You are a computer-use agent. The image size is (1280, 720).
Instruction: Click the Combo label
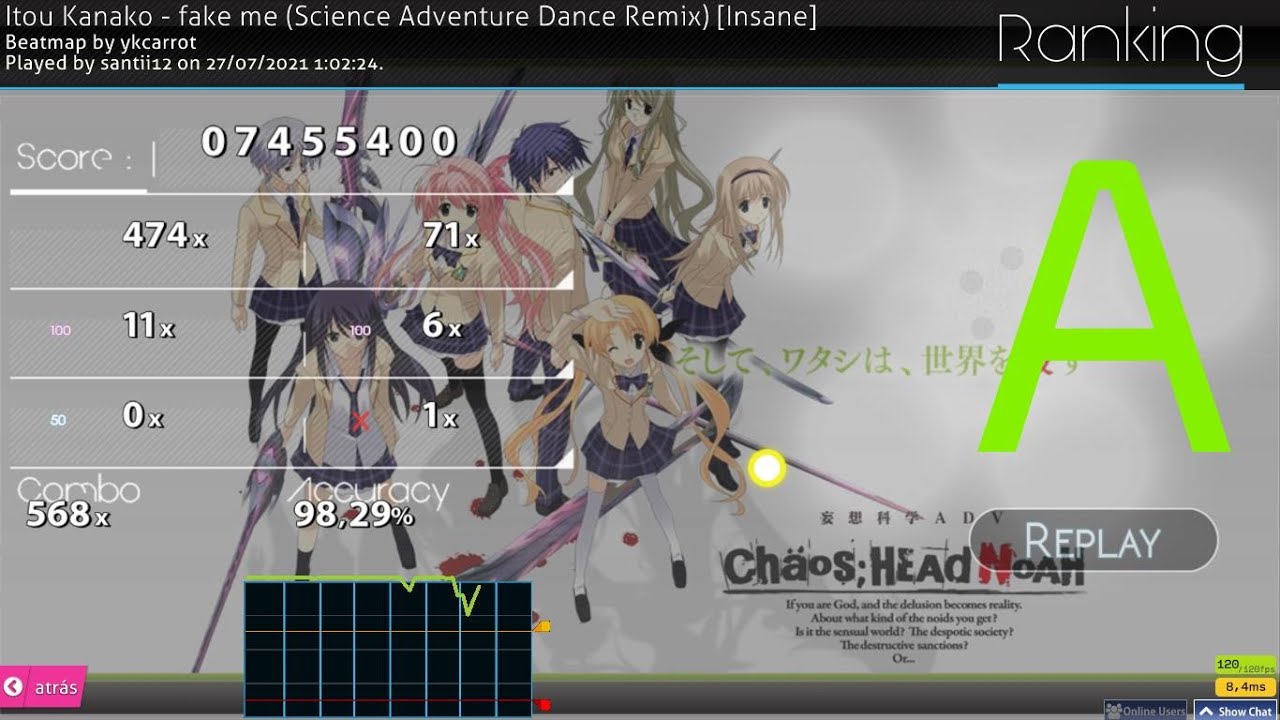point(79,490)
